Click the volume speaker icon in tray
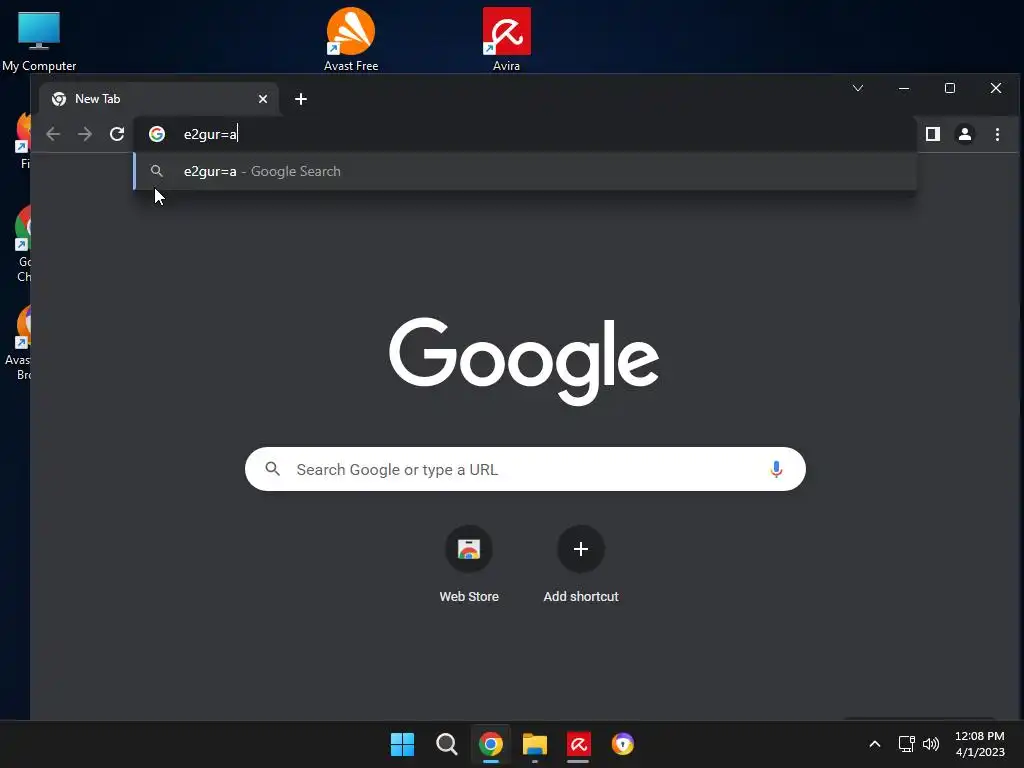The width and height of the screenshot is (1024, 768). (x=931, y=744)
